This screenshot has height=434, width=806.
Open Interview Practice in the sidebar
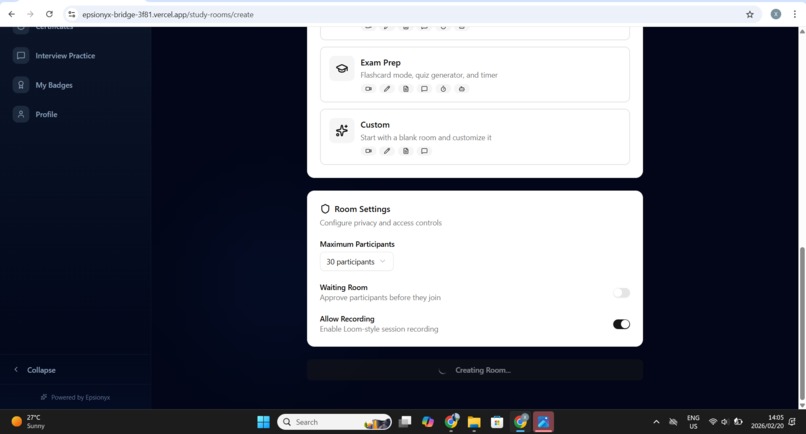65,56
